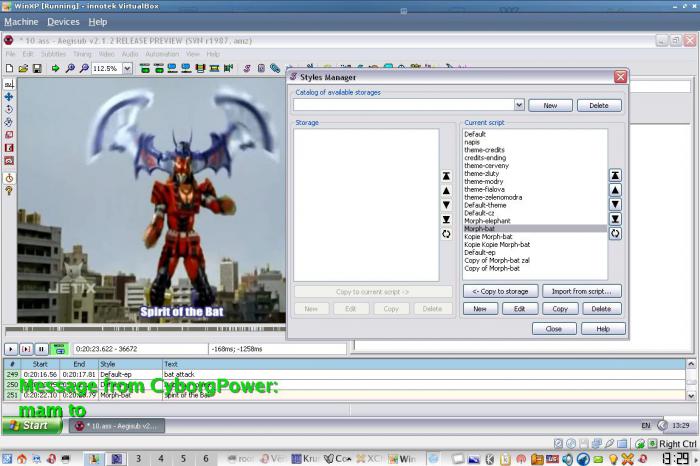Click the EN language indicator in XP tray
The image size is (700, 466).
click(646, 425)
